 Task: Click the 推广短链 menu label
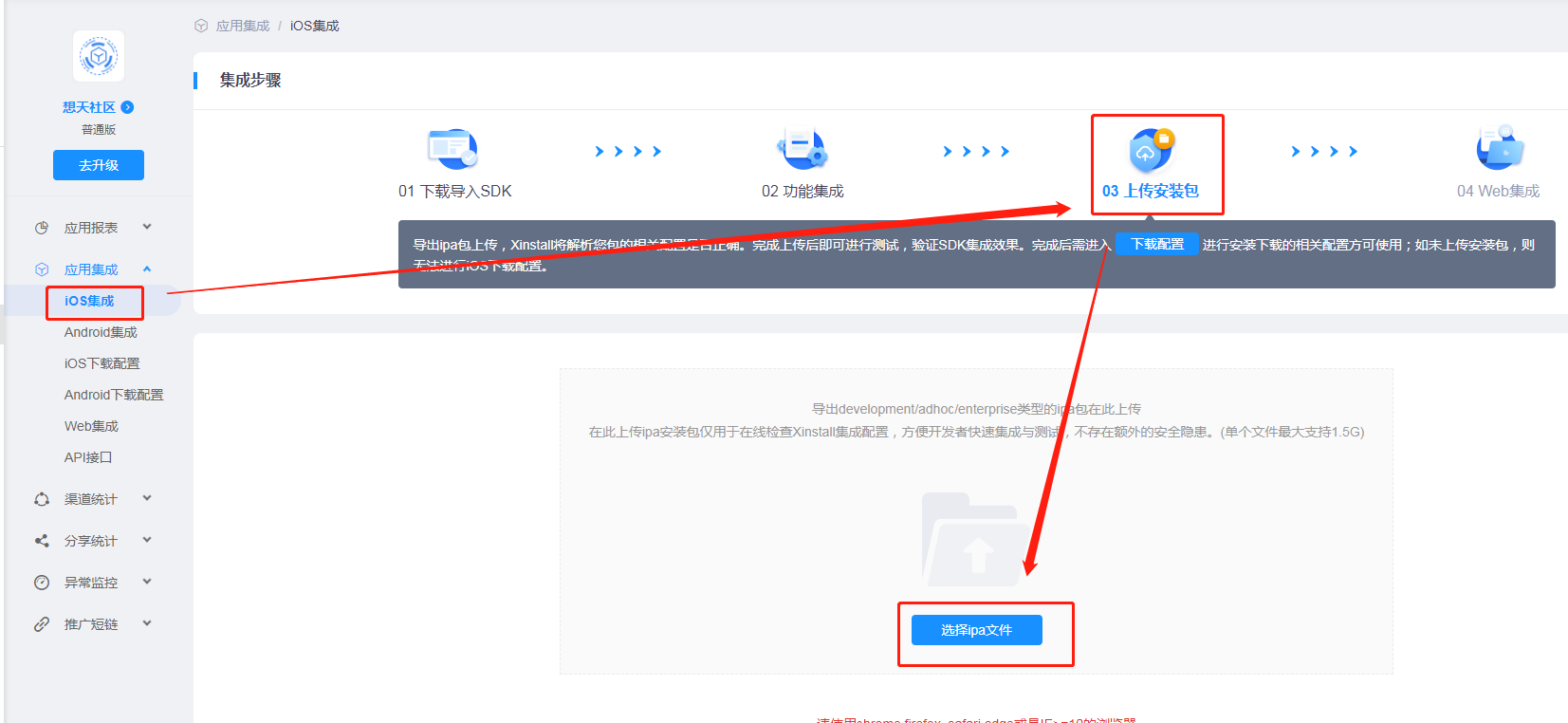point(91,624)
